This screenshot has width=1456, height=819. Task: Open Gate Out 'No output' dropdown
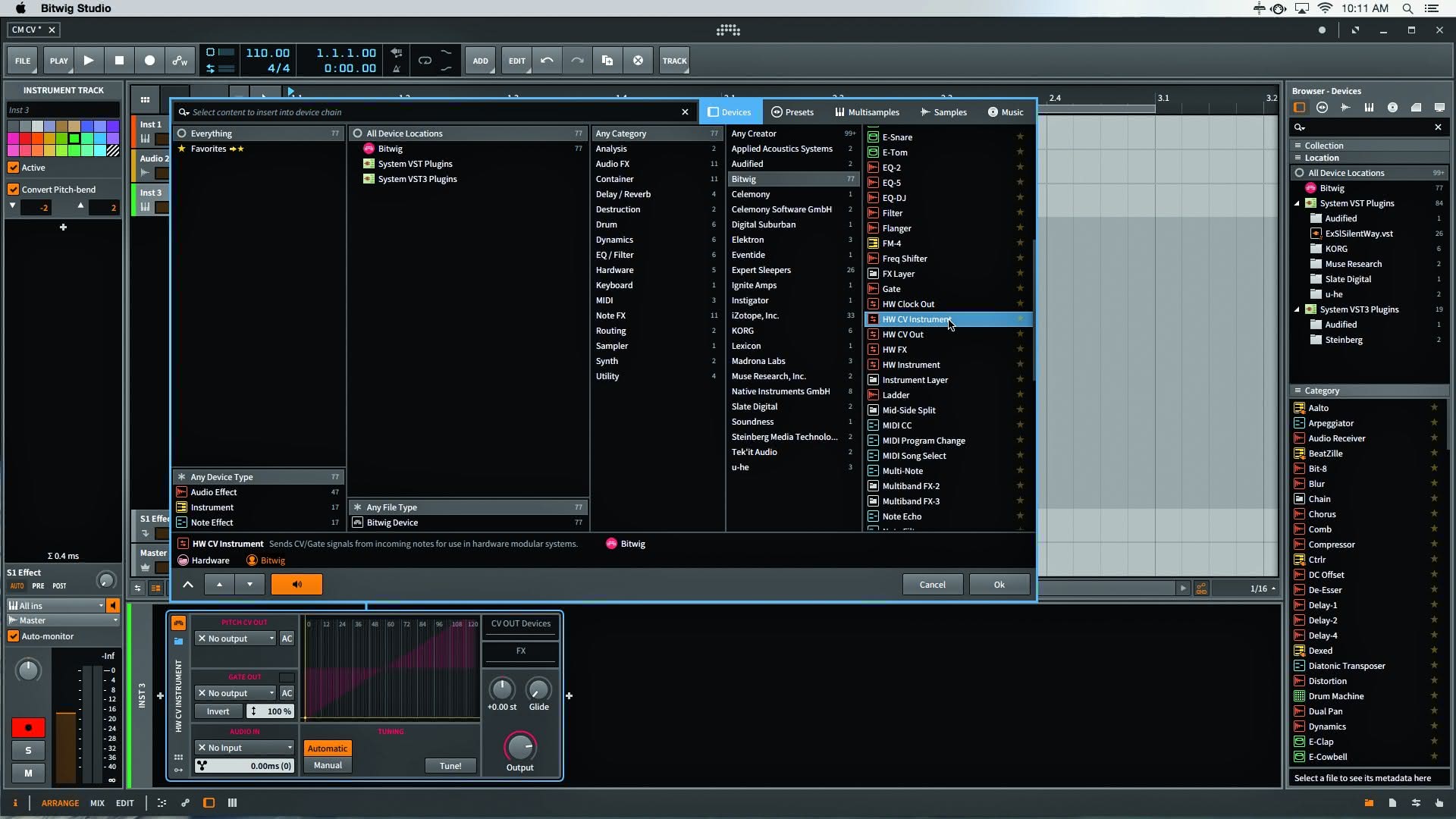235,693
